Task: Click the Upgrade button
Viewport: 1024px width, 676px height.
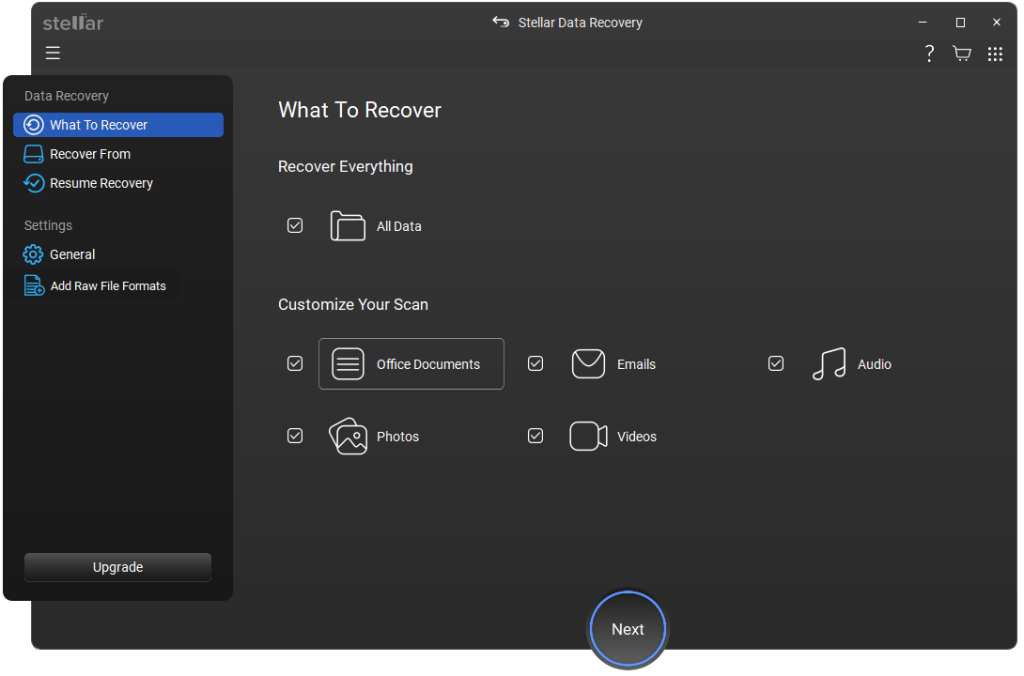Action: pyautogui.click(x=117, y=567)
